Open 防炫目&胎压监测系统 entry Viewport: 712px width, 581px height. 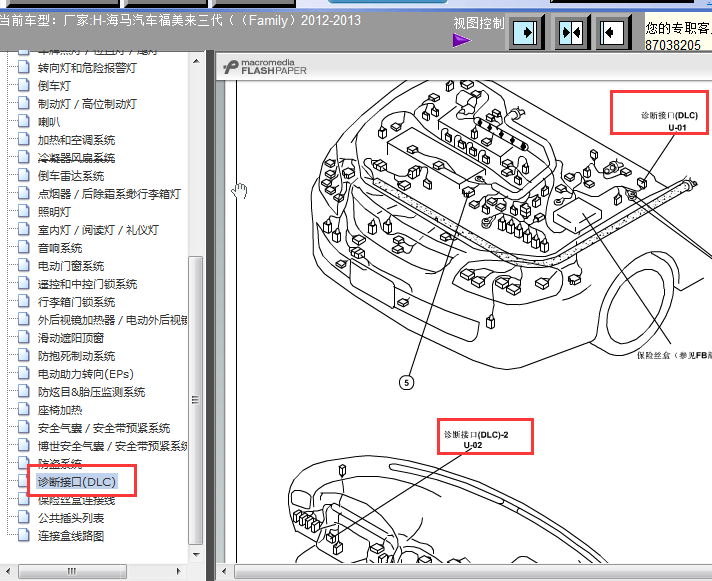[x=91, y=392]
